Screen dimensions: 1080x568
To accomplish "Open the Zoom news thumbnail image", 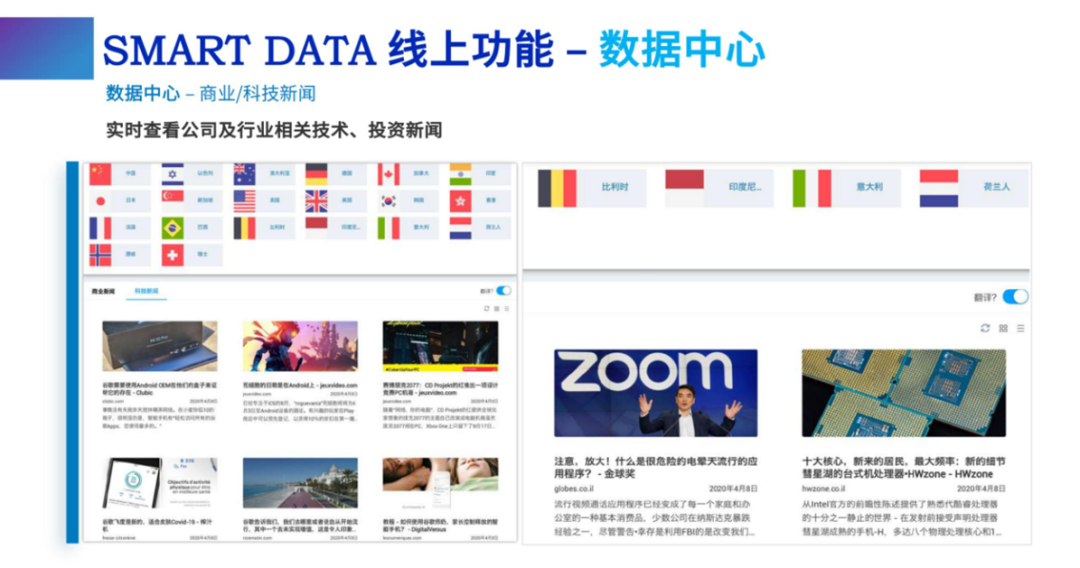I will click(655, 393).
